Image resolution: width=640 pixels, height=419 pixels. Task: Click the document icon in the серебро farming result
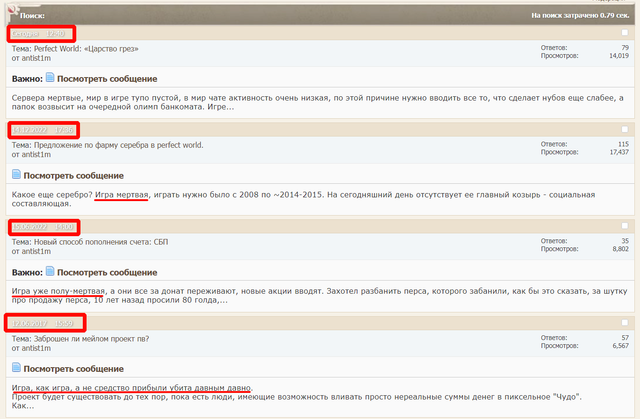click(x=17, y=174)
